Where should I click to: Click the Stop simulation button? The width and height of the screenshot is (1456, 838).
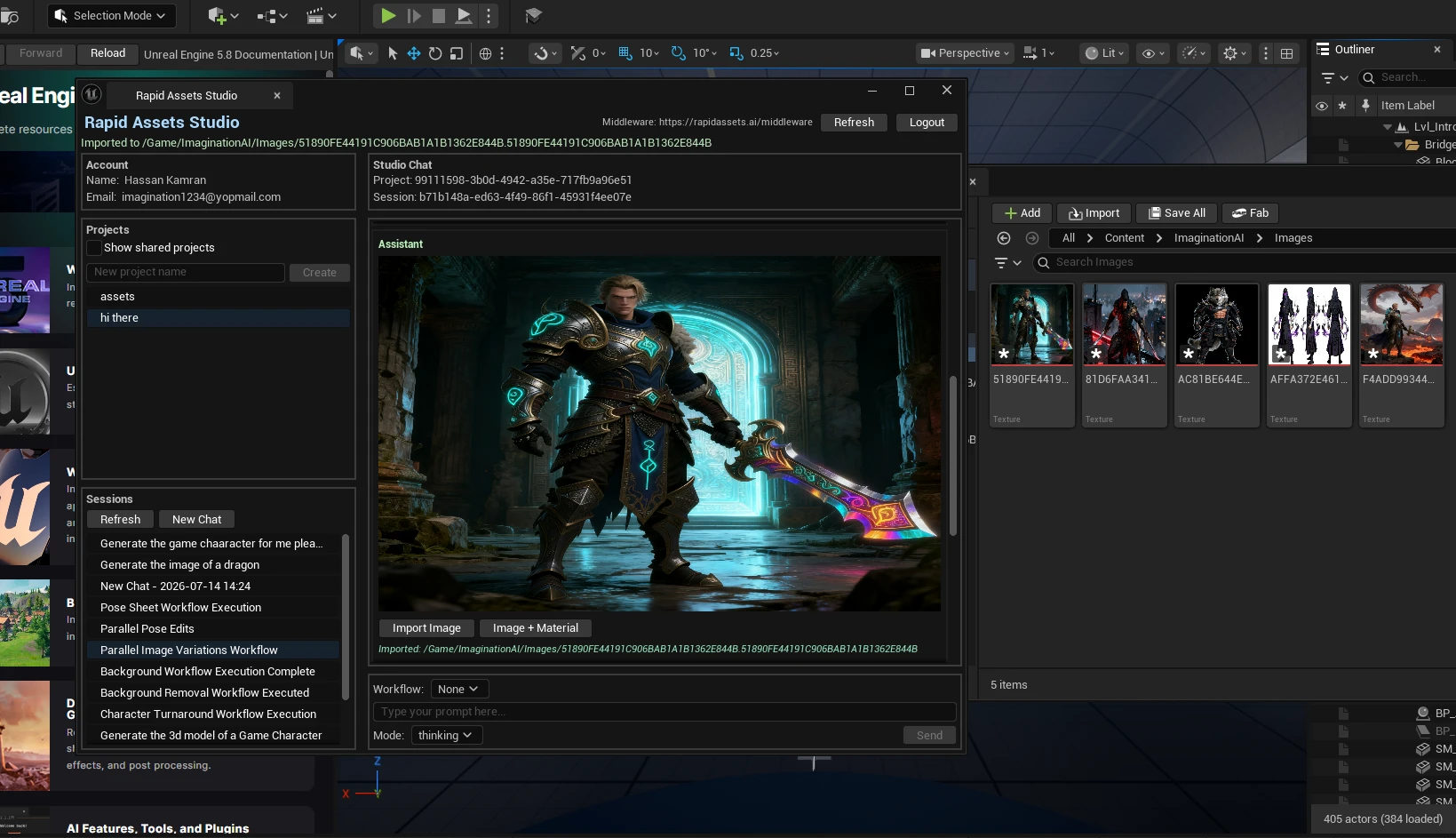[439, 15]
